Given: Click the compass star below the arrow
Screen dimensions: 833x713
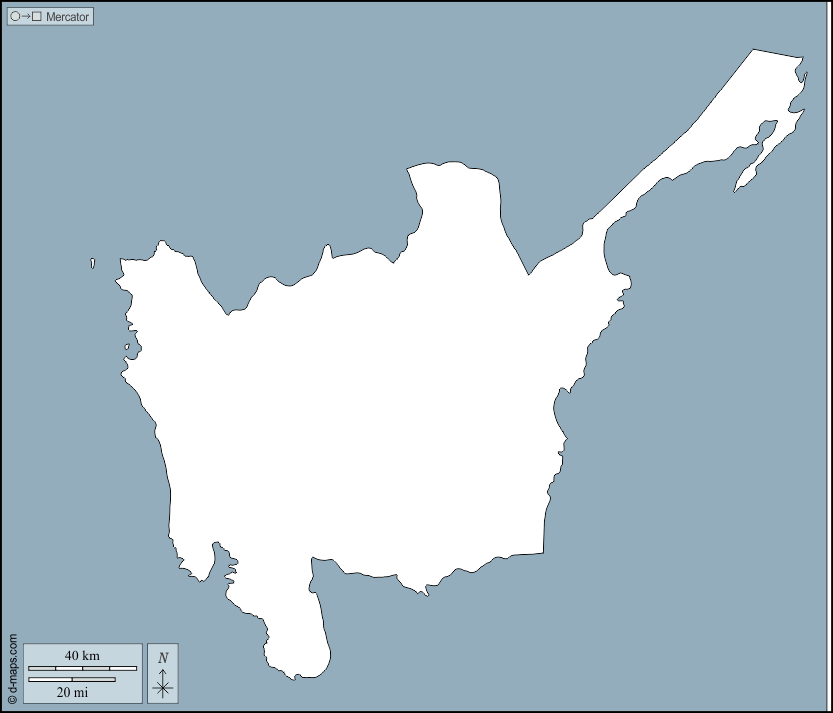Looking at the screenshot, I should 162,687.
